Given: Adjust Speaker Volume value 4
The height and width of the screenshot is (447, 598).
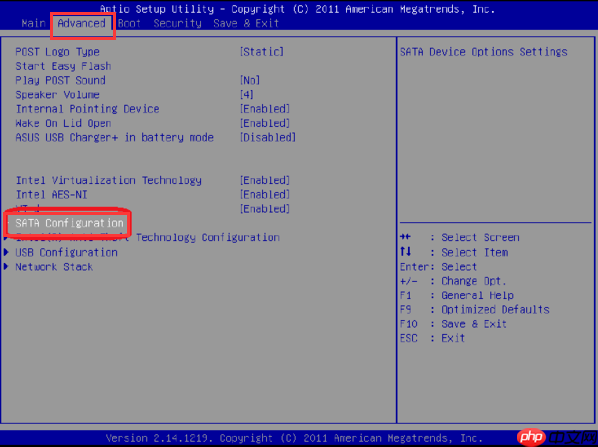Looking at the screenshot, I should 247,95.
